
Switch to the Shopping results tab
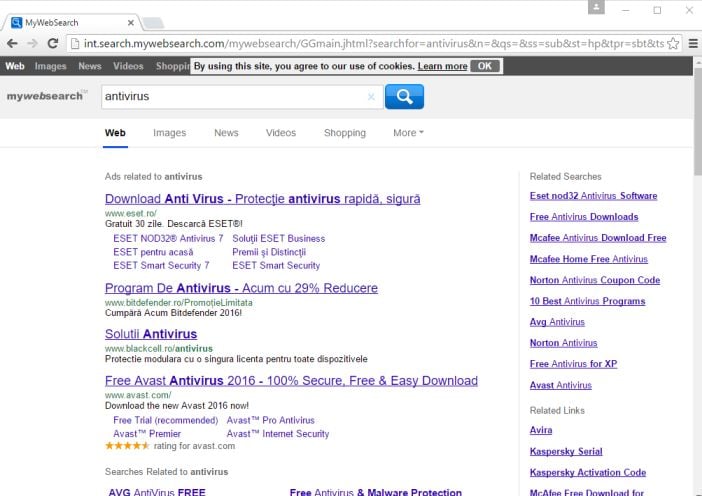point(345,133)
